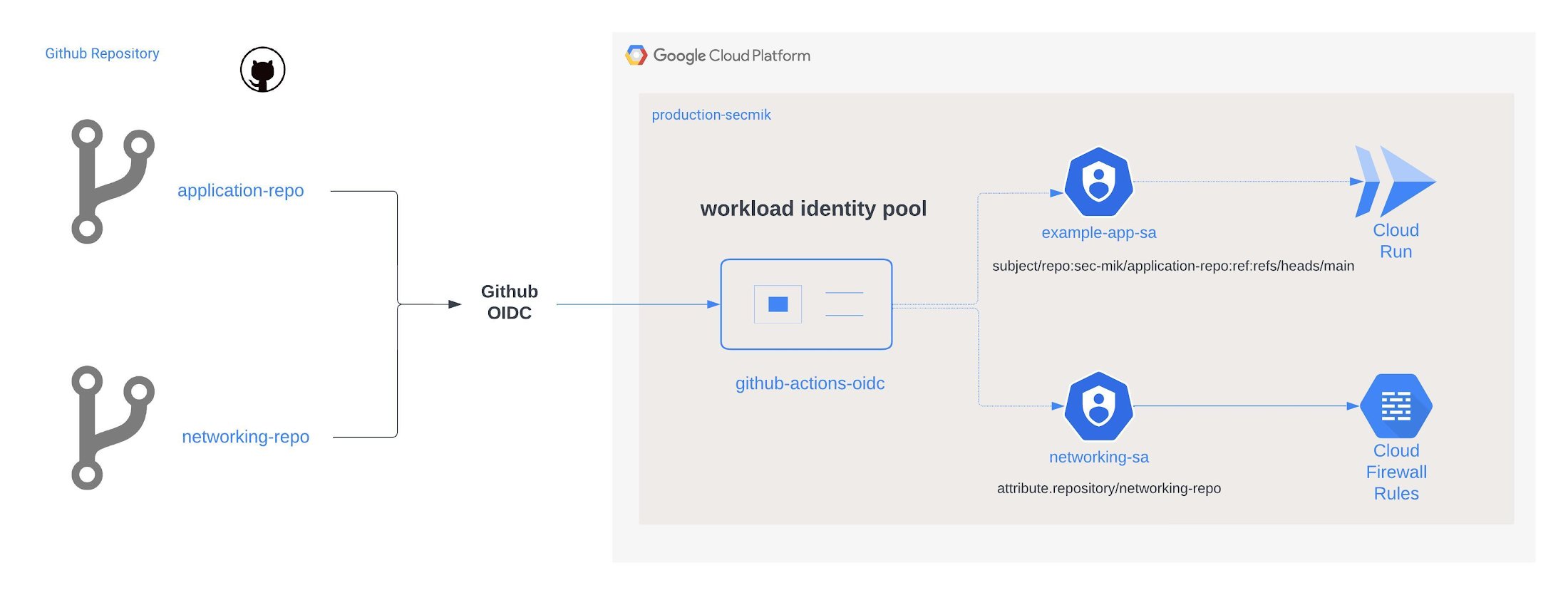This screenshot has width=1568, height=595.
Task: Click the 'application-repo' label
Action: (241, 190)
